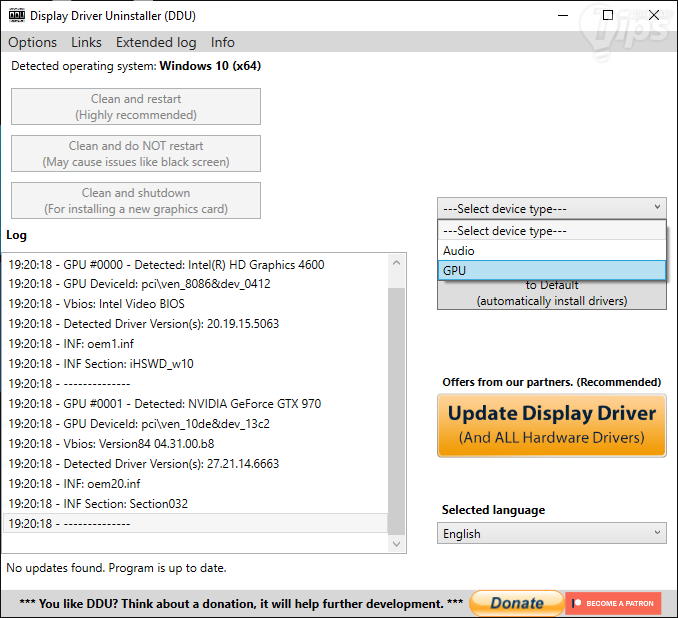Open the Options menu
The width and height of the screenshot is (678, 618).
[32, 42]
